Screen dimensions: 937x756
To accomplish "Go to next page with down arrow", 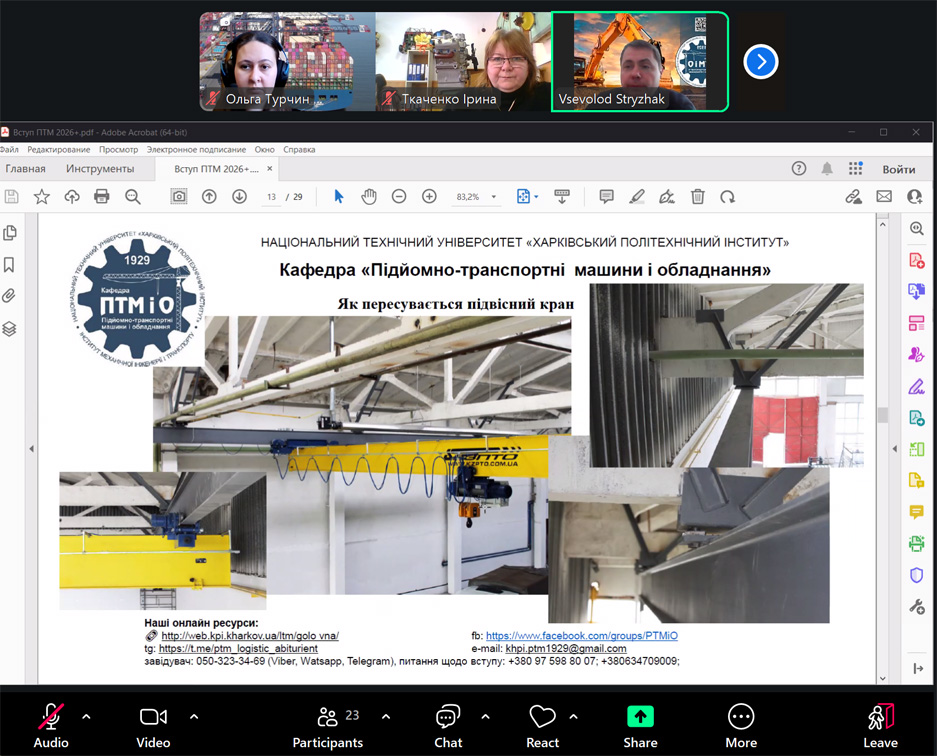I will click(239, 197).
